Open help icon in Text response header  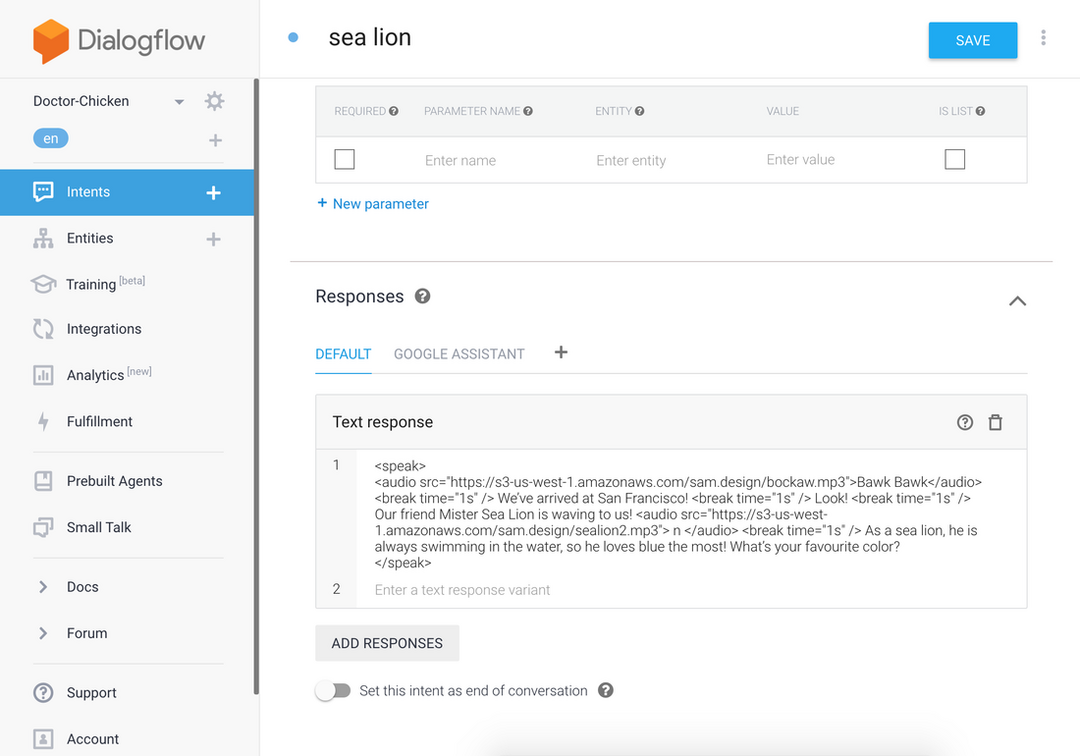(x=965, y=422)
